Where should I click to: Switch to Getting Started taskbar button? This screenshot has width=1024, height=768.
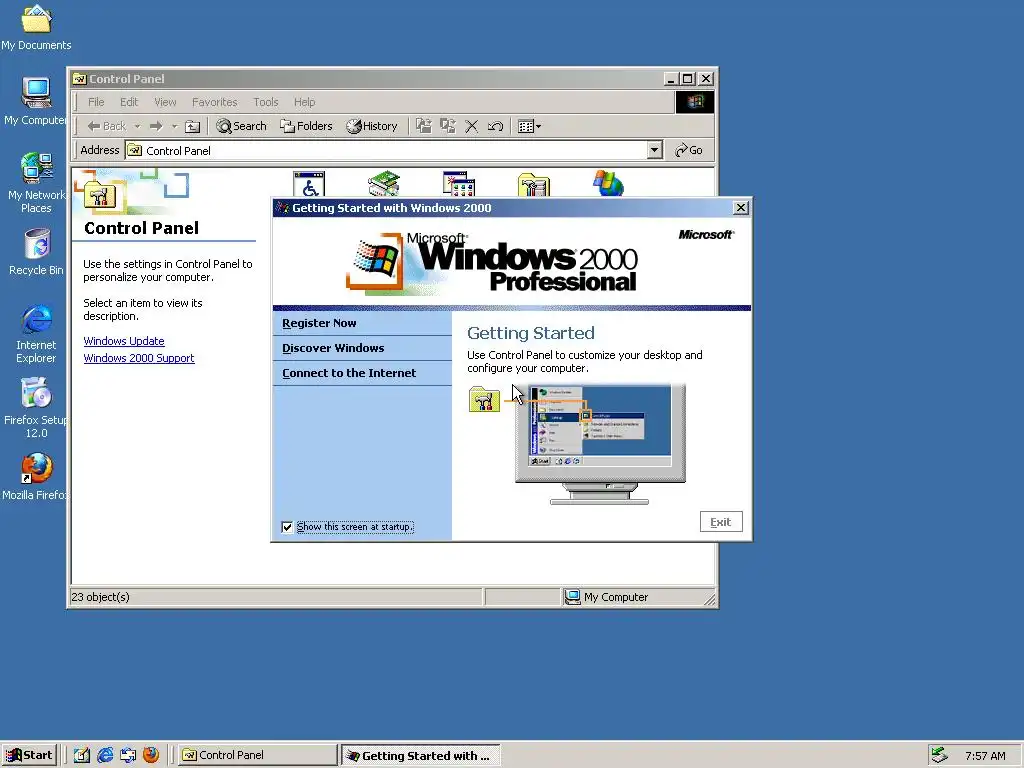coord(421,756)
